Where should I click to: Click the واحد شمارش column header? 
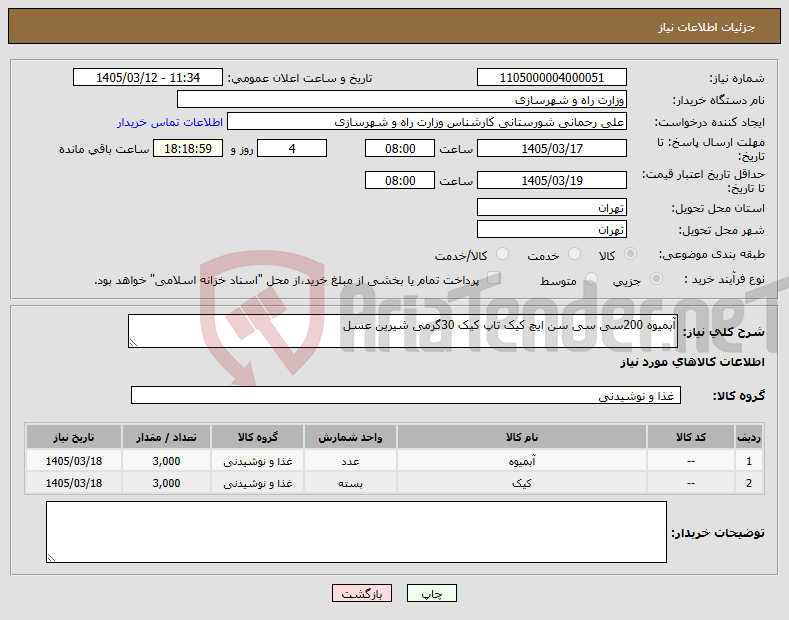tap(350, 437)
